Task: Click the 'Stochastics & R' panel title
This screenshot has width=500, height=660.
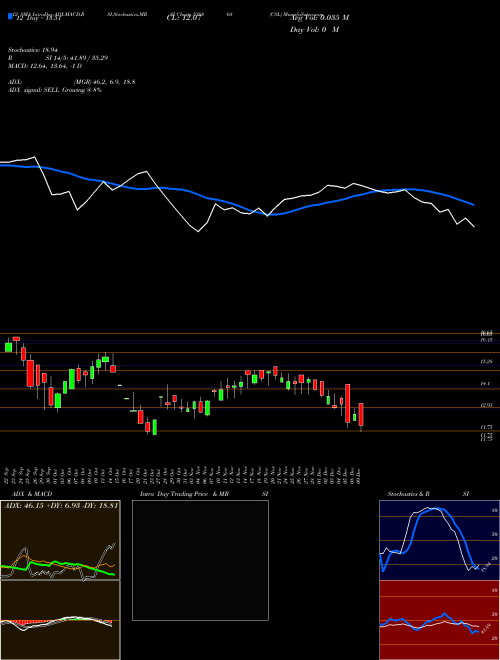Action: (409, 494)
